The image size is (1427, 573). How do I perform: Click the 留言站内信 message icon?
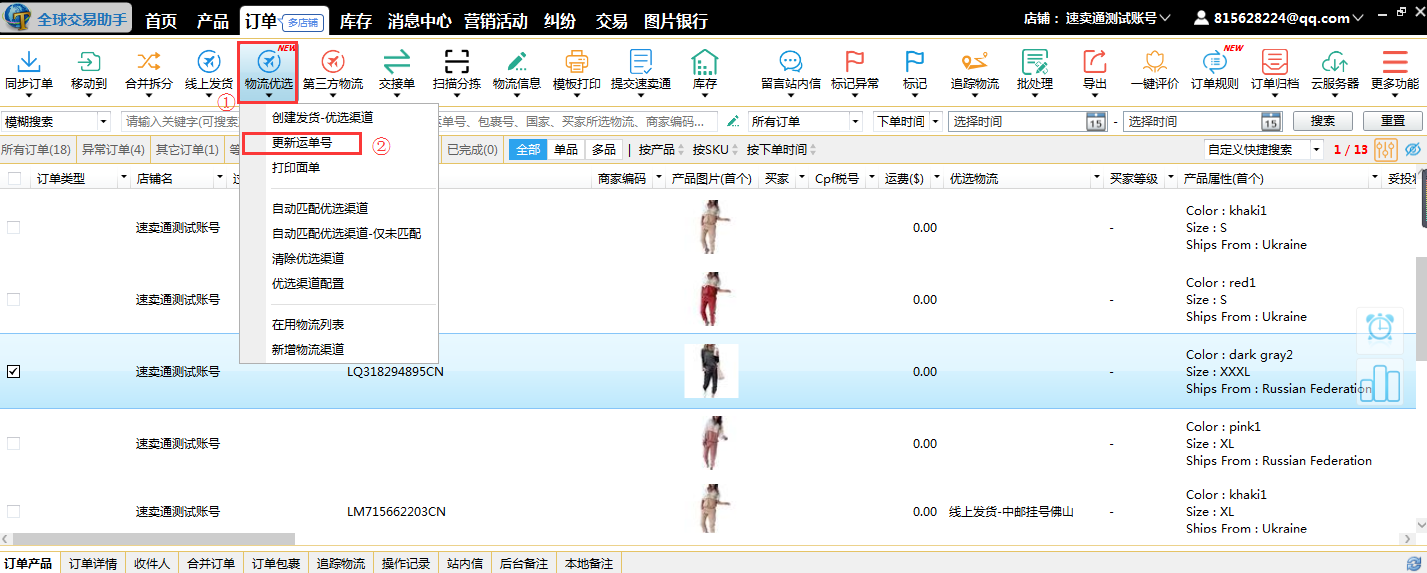791,61
